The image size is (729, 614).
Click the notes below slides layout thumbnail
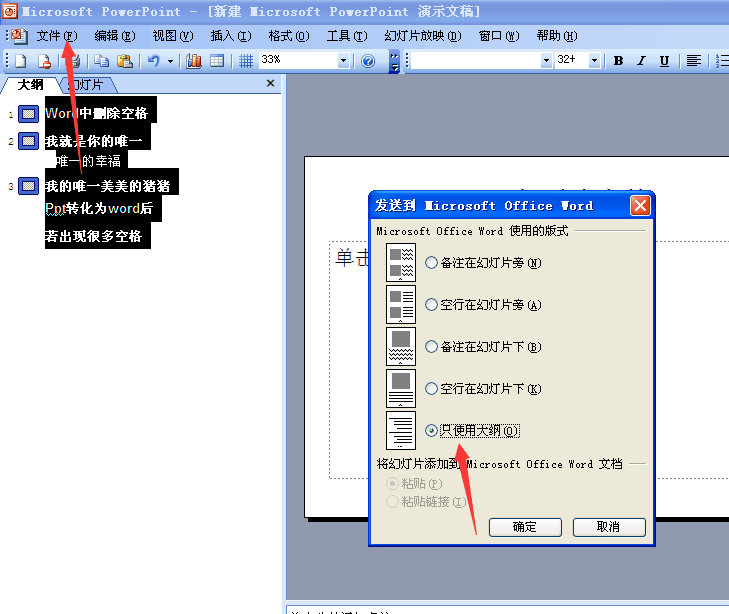(401, 346)
